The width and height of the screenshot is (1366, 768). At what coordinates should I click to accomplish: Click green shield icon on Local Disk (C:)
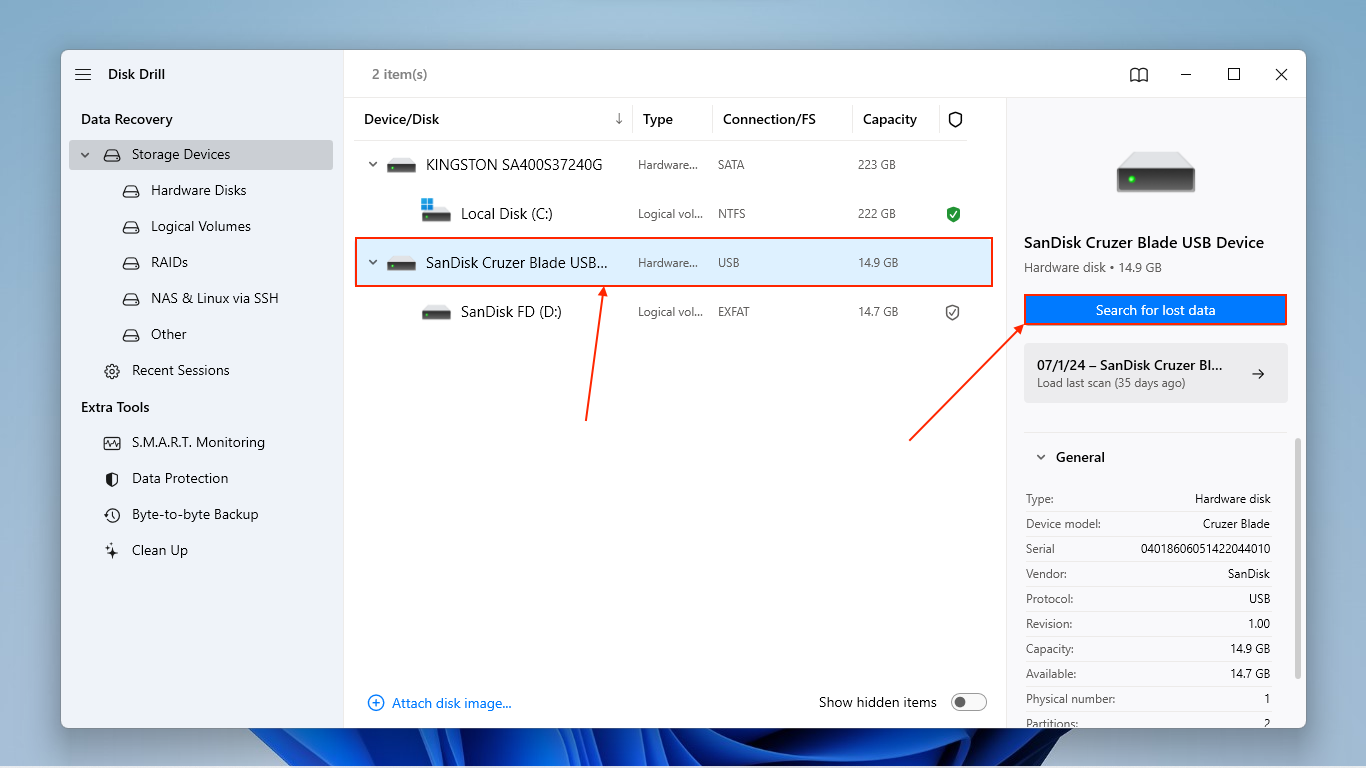tap(953, 214)
